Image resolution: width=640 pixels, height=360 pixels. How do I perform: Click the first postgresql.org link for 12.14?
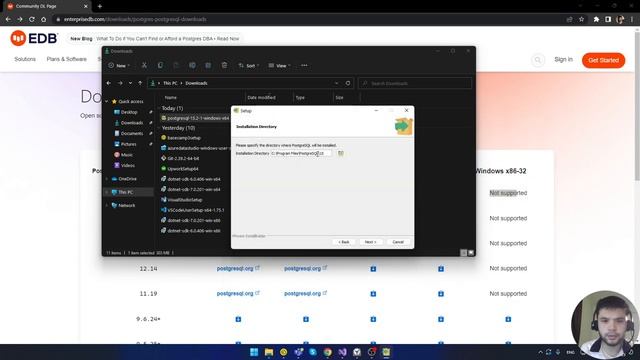[238, 269]
